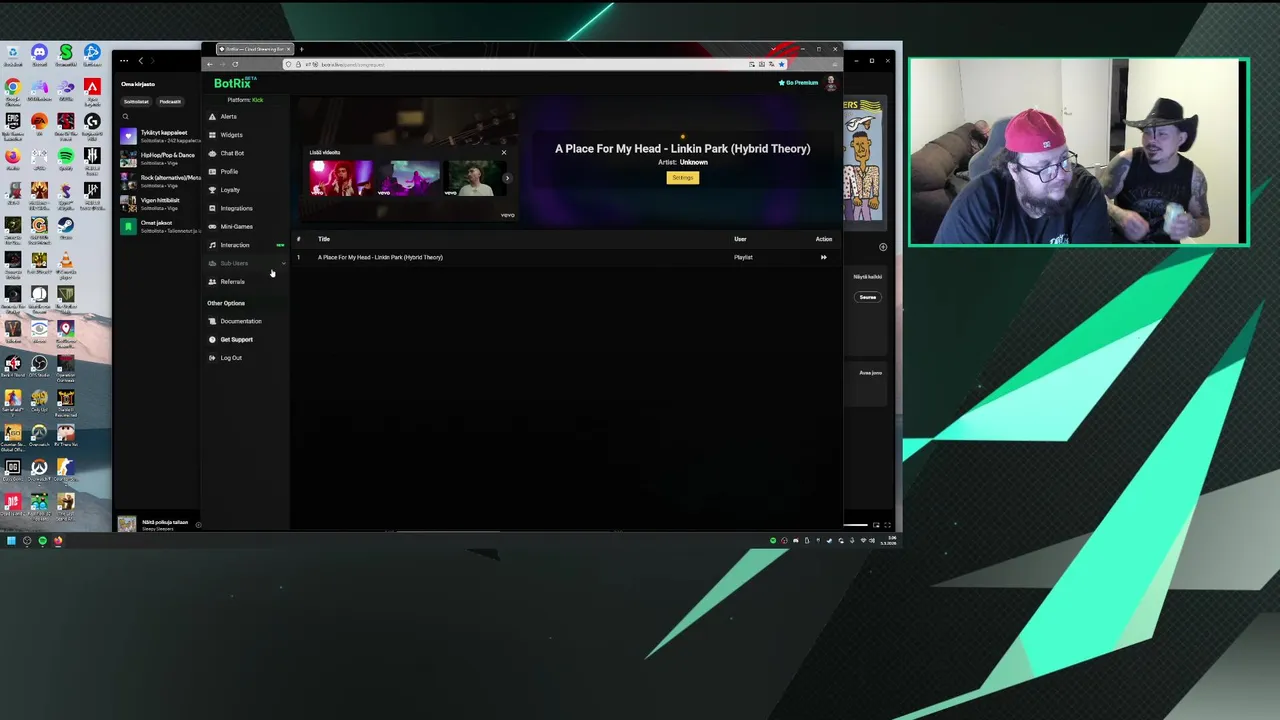Open the Firefox desktop icon
1280x720 pixels.
pyautogui.click(x=12, y=158)
